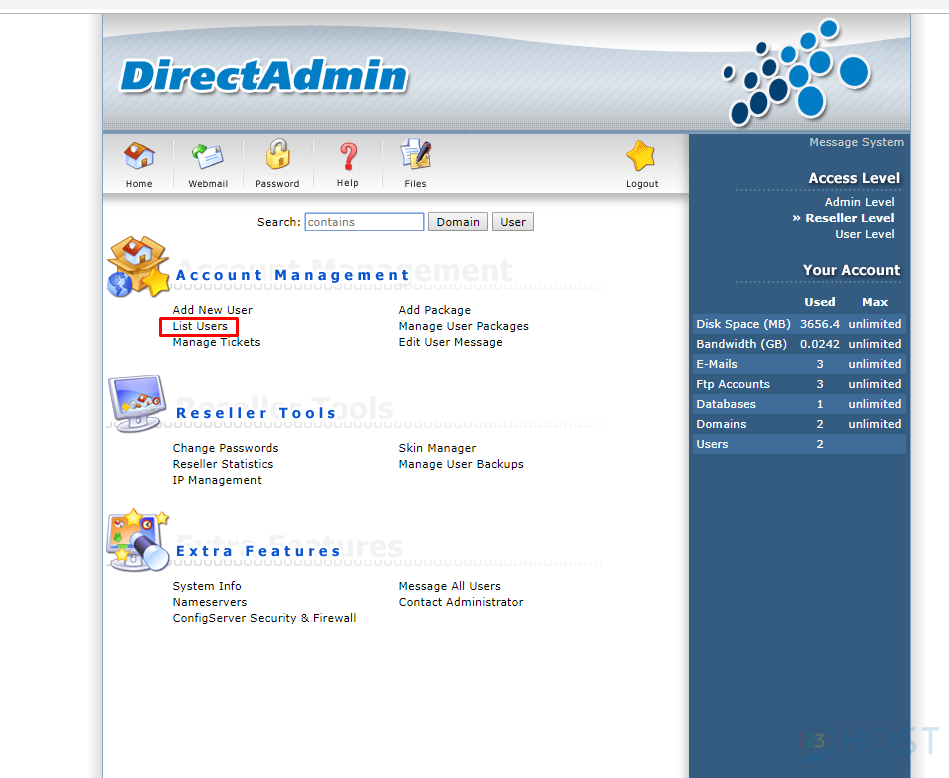
Task: Select Reseller Level access
Action: point(850,218)
